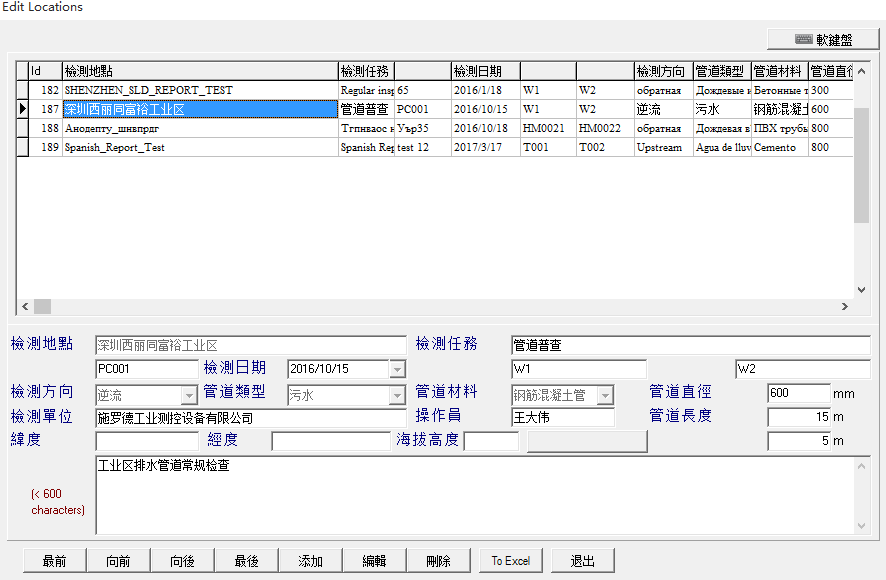Viewport: 886px width, 580px height.
Task: Export data with To Excel button
Action: pyautogui.click(x=510, y=561)
